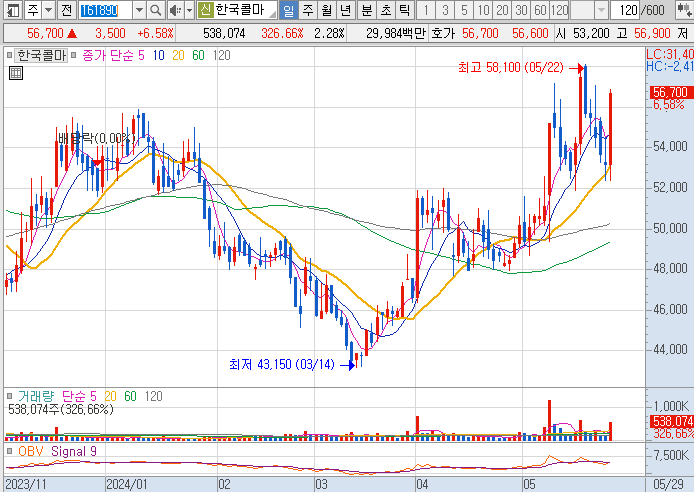Viewport: 694px width, 492px height.
Task: Click the 한국콜마 label in the chart legend
Action: pos(41,55)
